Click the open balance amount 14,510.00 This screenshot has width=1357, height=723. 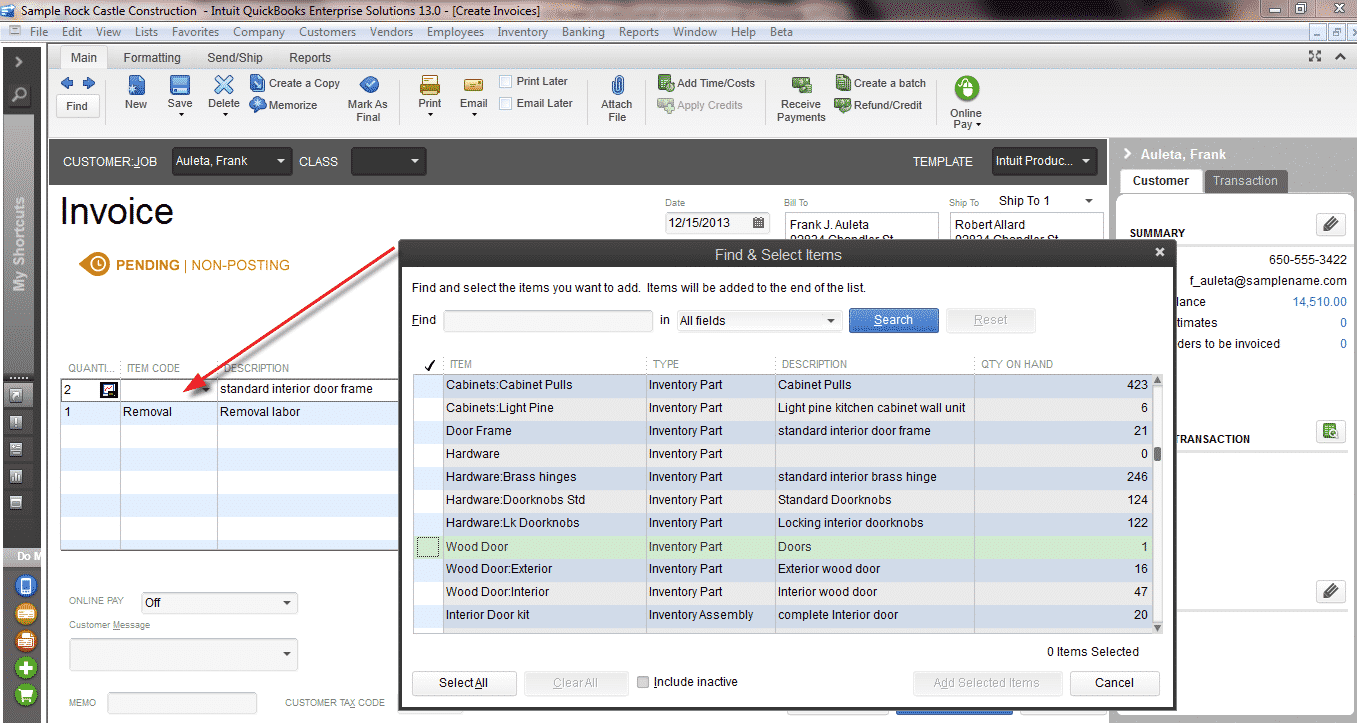1319,302
